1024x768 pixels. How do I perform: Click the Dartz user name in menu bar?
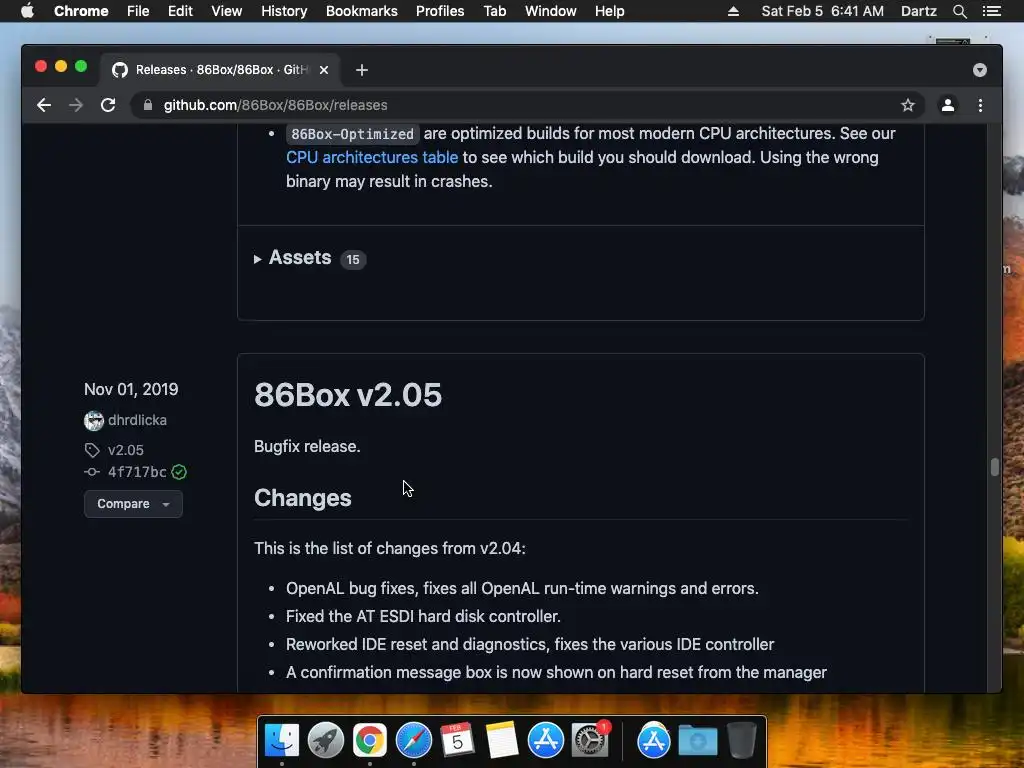coord(918,11)
